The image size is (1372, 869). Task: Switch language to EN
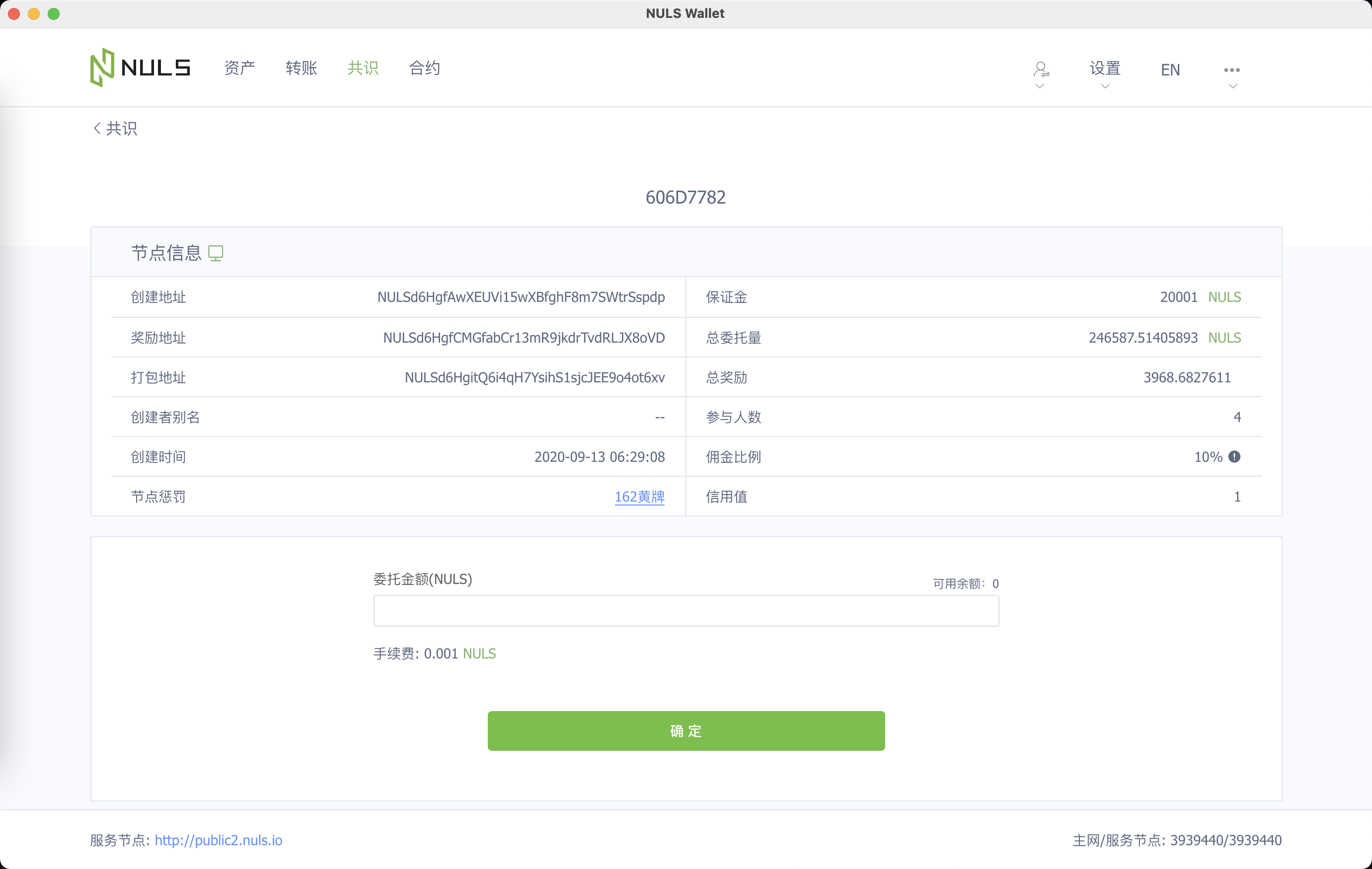tap(1170, 70)
